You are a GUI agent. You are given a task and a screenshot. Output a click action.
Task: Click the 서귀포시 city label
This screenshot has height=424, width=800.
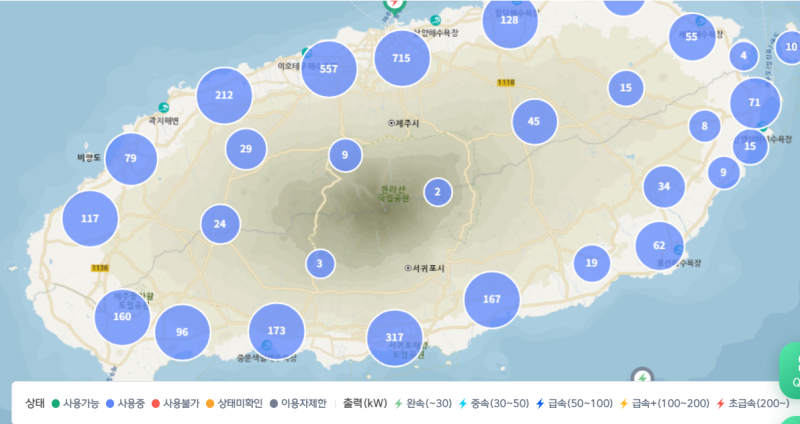(x=429, y=267)
